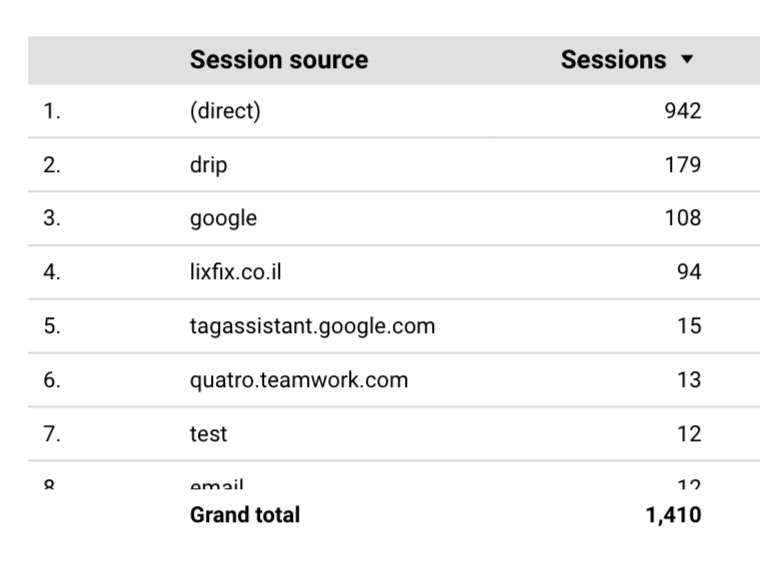The height and width of the screenshot is (578, 760).
Task: Click the 13 sessions value
Action: [689, 380]
